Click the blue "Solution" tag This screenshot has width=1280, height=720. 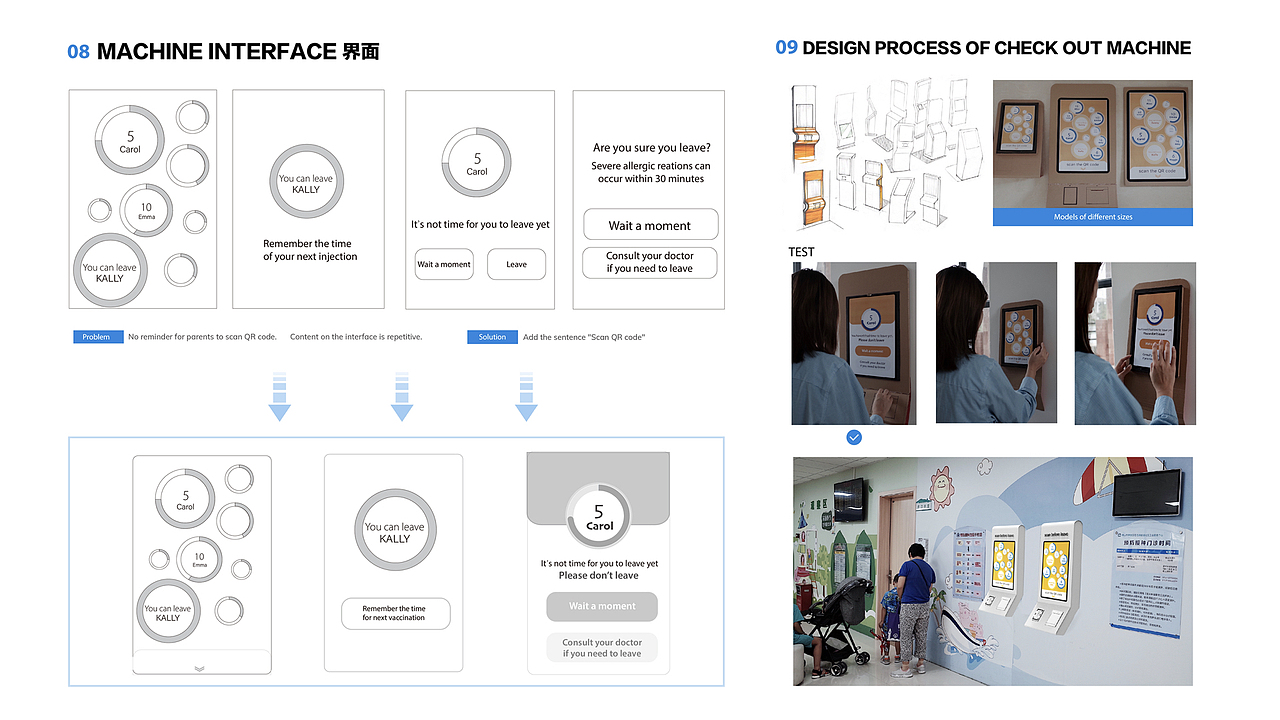click(492, 337)
